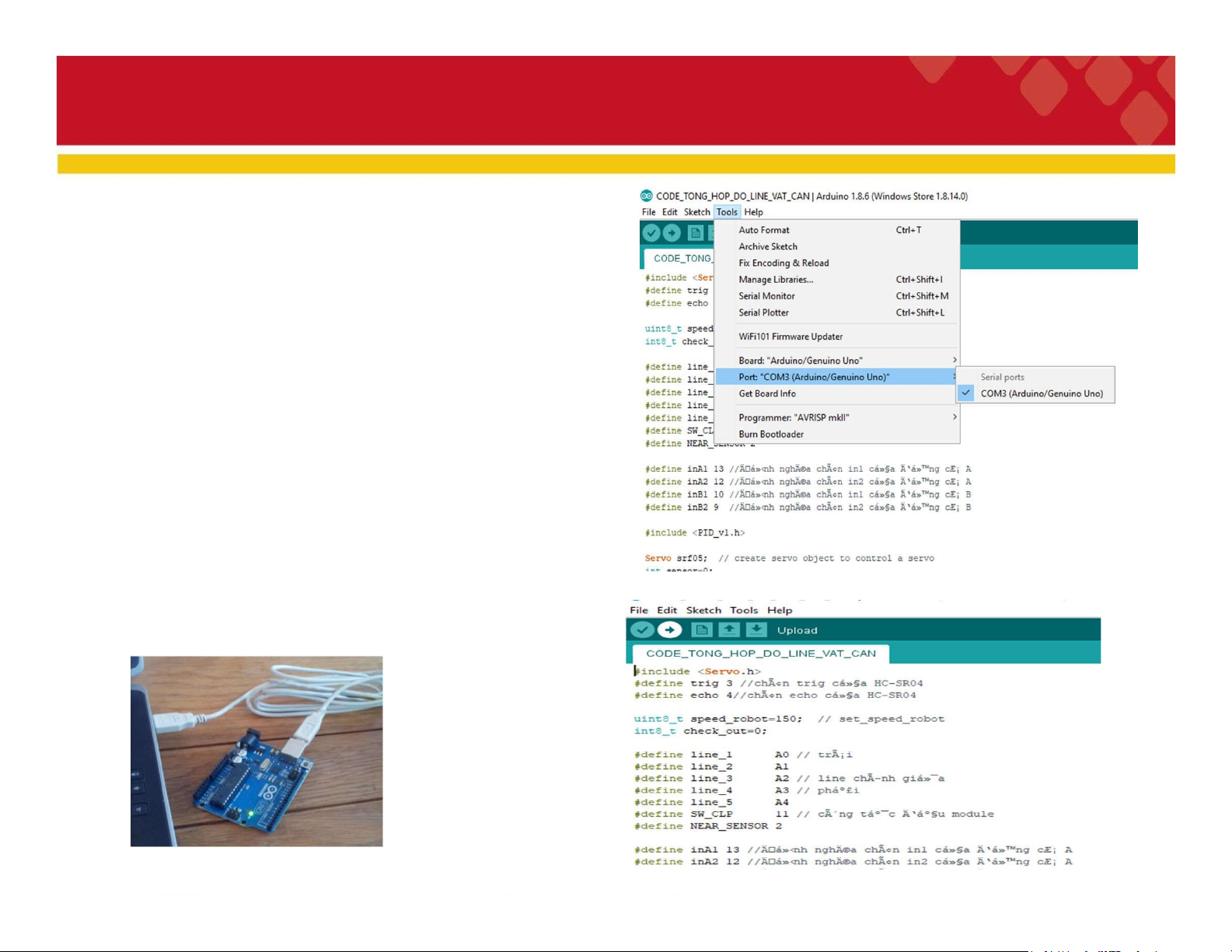
Task: Select Burn Bootloader menu entry
Action: (771, 434)
